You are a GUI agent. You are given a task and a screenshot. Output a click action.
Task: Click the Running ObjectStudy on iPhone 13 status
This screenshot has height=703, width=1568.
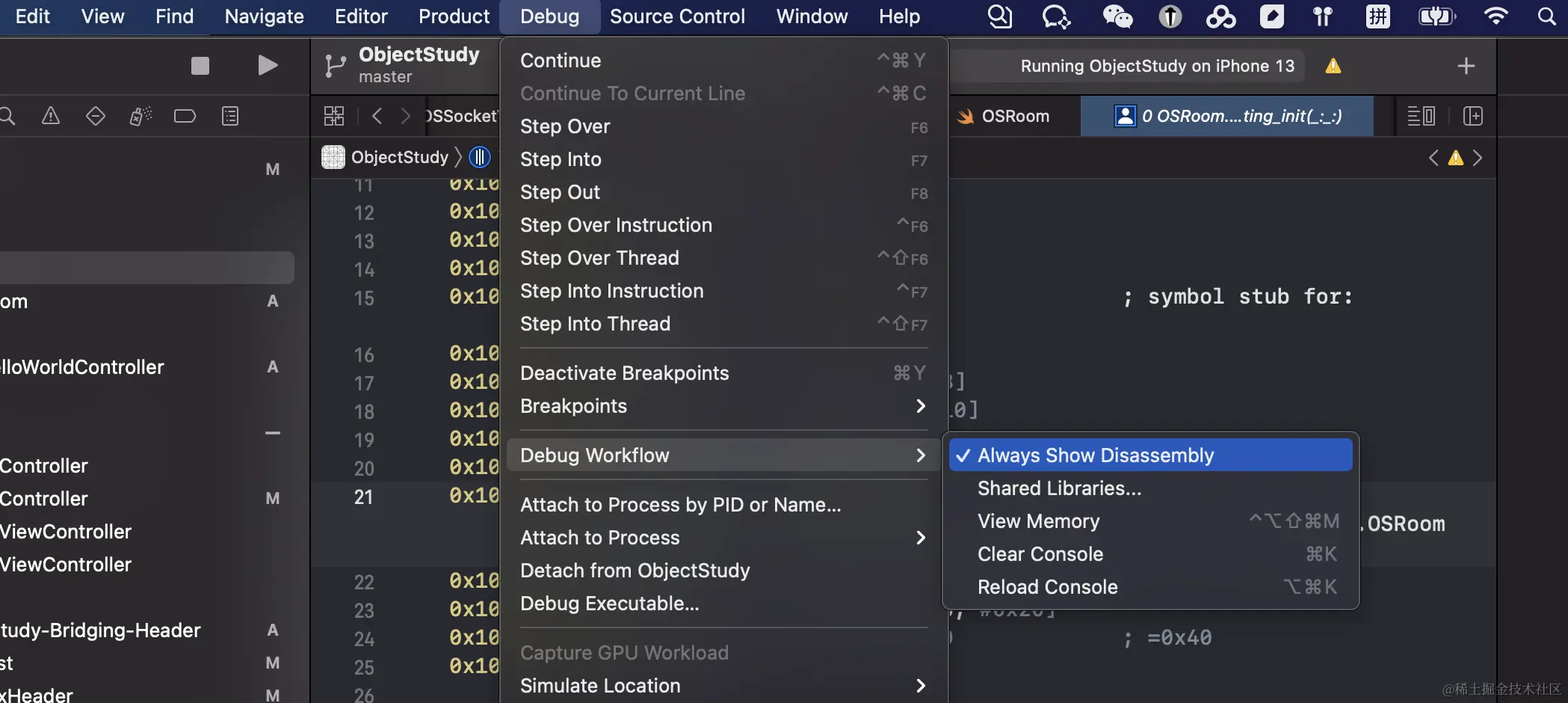click(x=1157, y=66)
